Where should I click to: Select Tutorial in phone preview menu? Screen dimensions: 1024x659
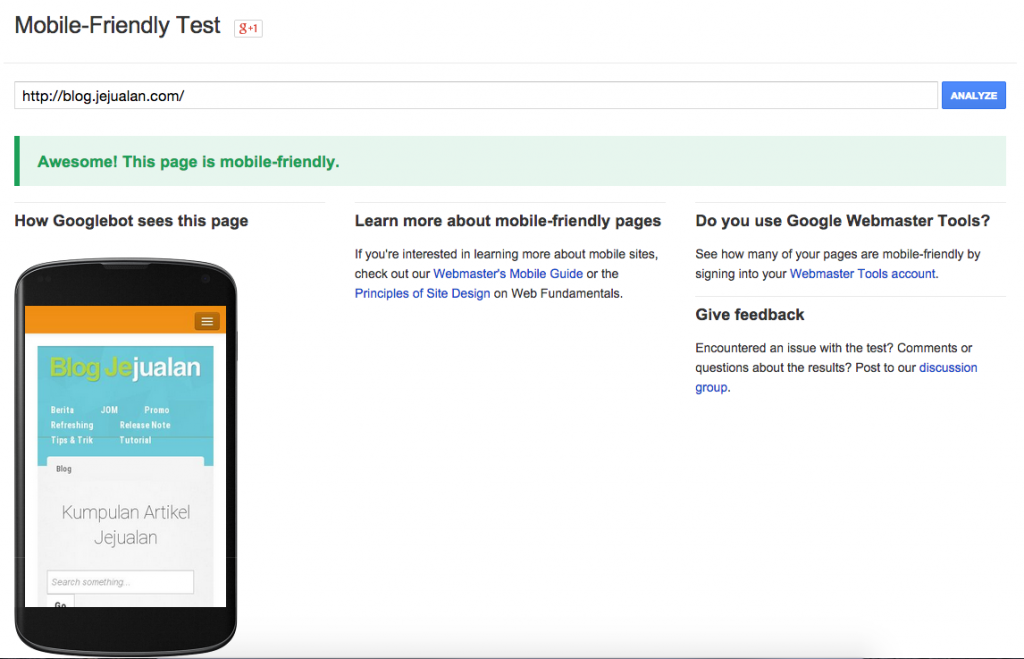pos(135,440)
